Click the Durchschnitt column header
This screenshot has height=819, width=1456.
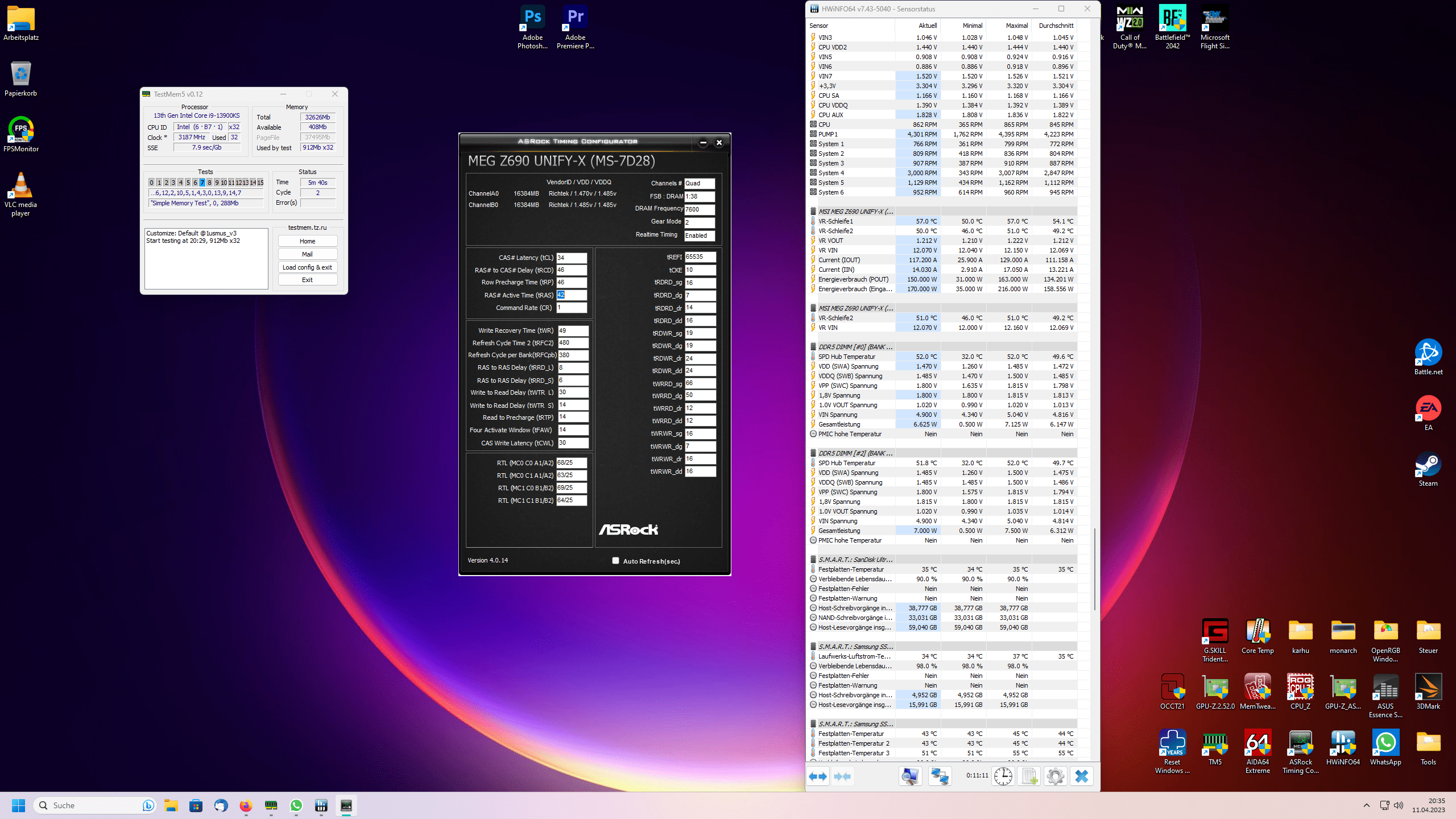pyautogui.click(x=1056, y=26)
